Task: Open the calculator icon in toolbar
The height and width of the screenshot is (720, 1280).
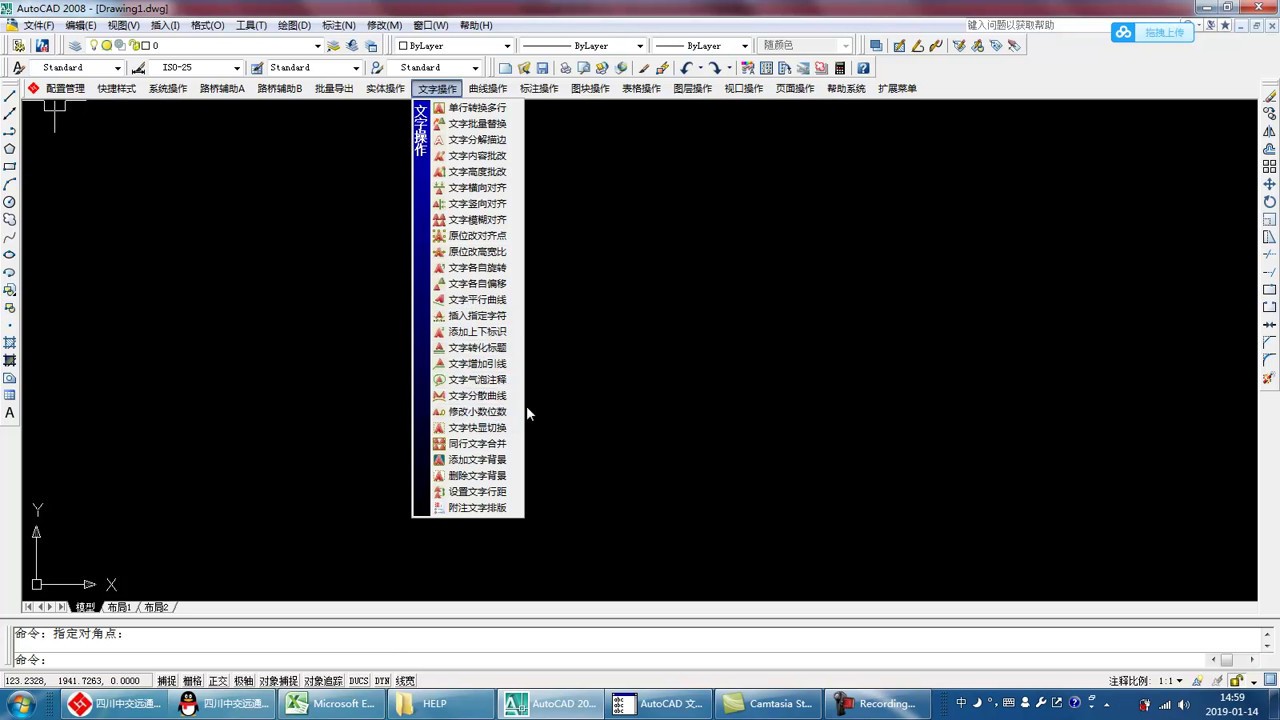Action: [840, 68]
